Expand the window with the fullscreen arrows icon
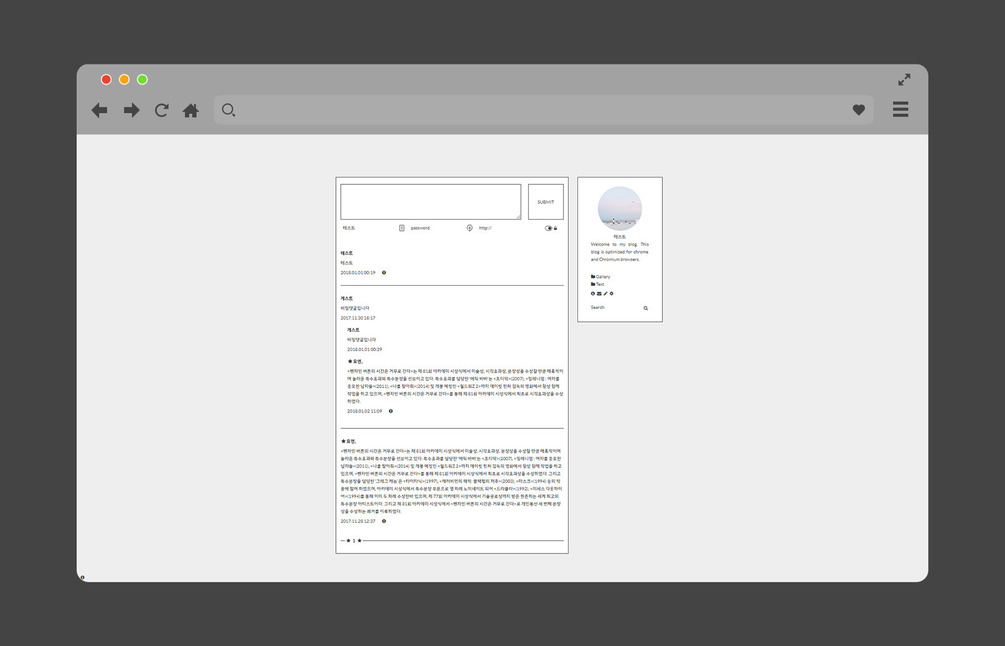The height and width of the screenshot is (646, 1005). pos(904,79)
